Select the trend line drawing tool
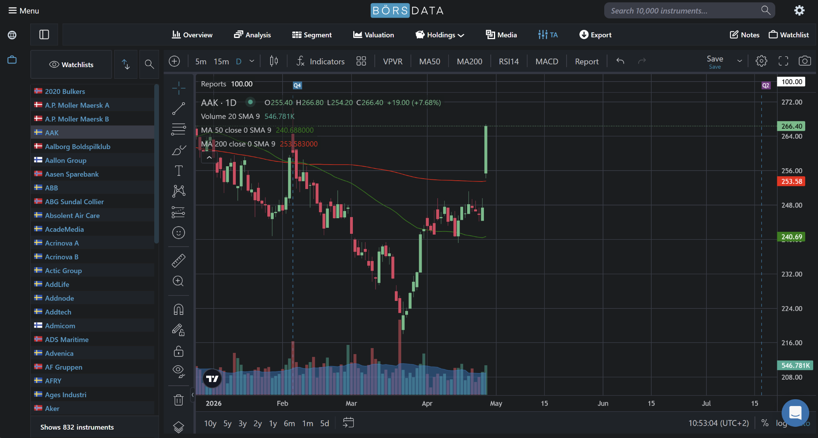The width and height of the screenshot is (818, 438). [178, 108]
